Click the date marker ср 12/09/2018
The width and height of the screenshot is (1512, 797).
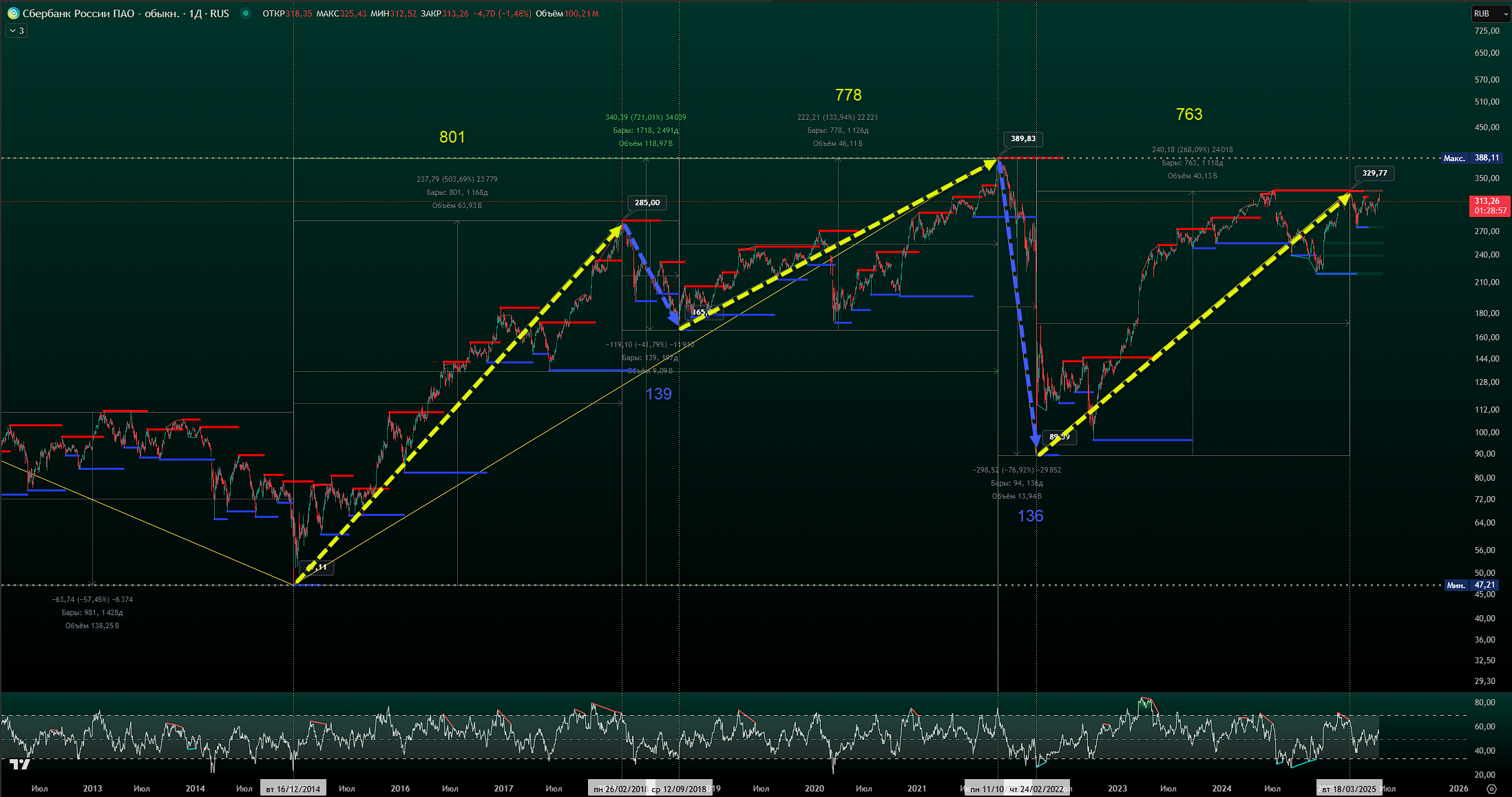click(680, 789)
